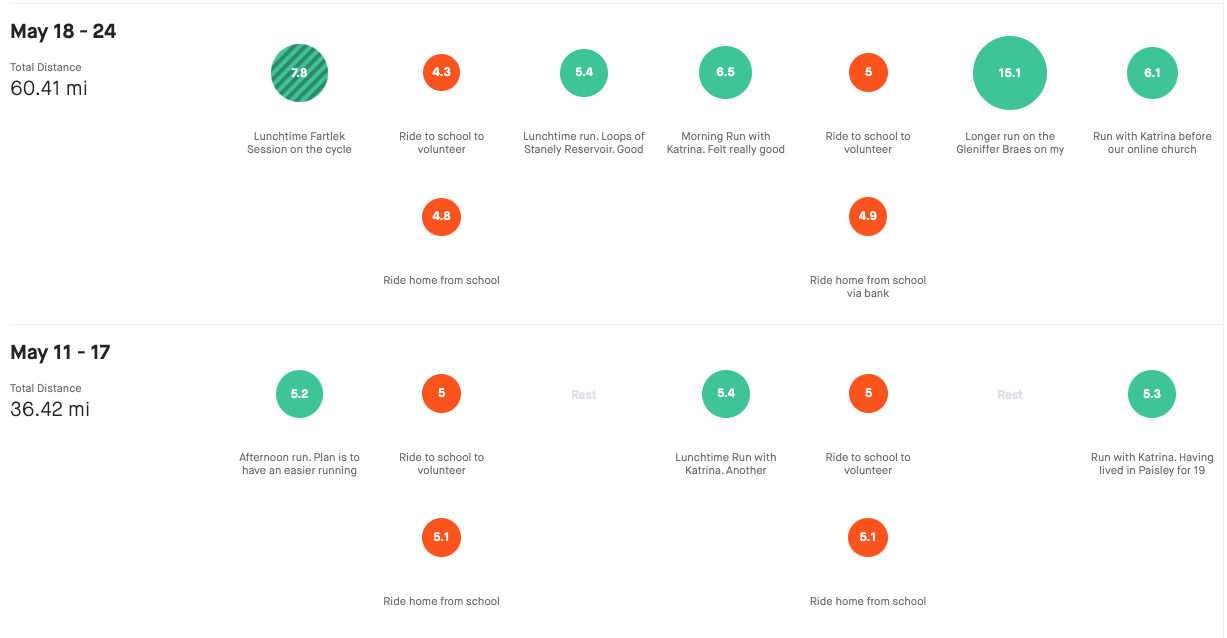Open 'Afternoon run. Plan is to have' activity

pyautogui.click(x=300, y=464)
